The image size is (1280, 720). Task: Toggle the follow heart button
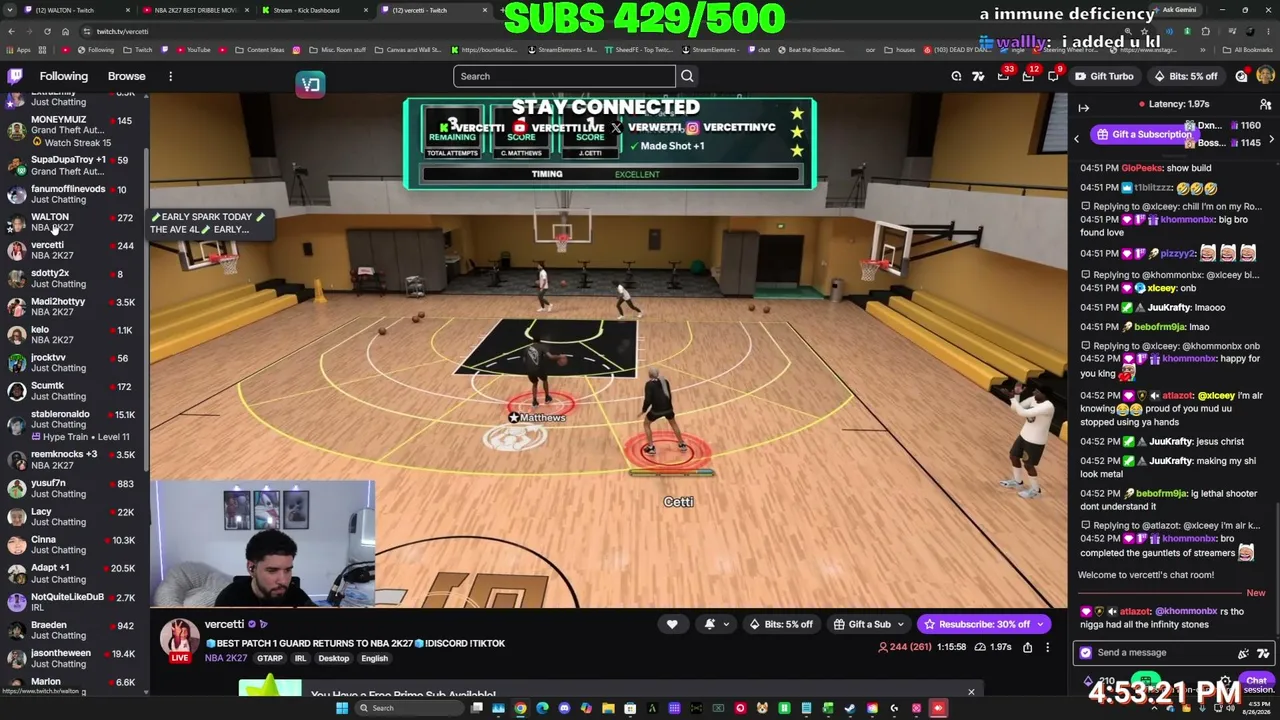[x=672, y=624]
